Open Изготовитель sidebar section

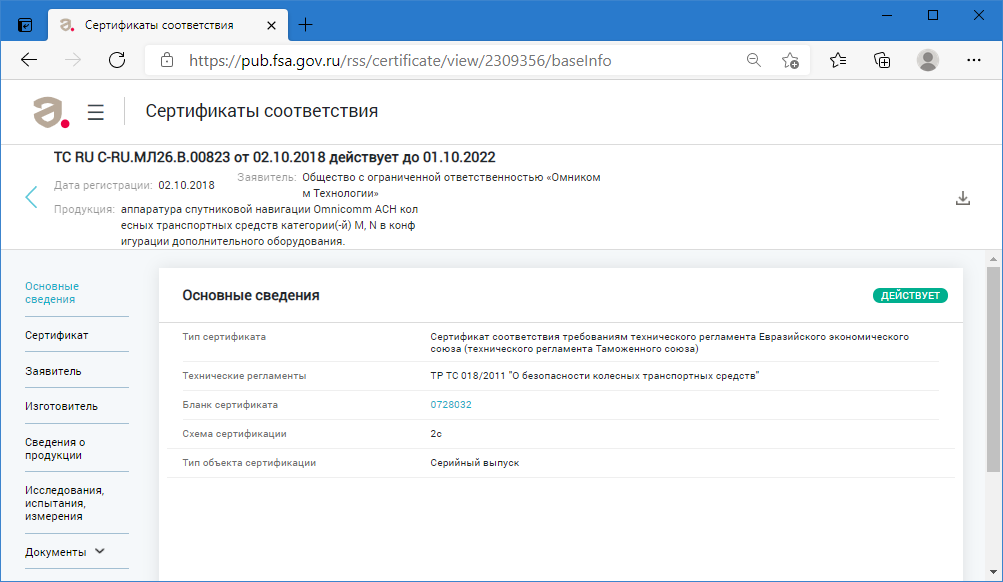point(61,406)
